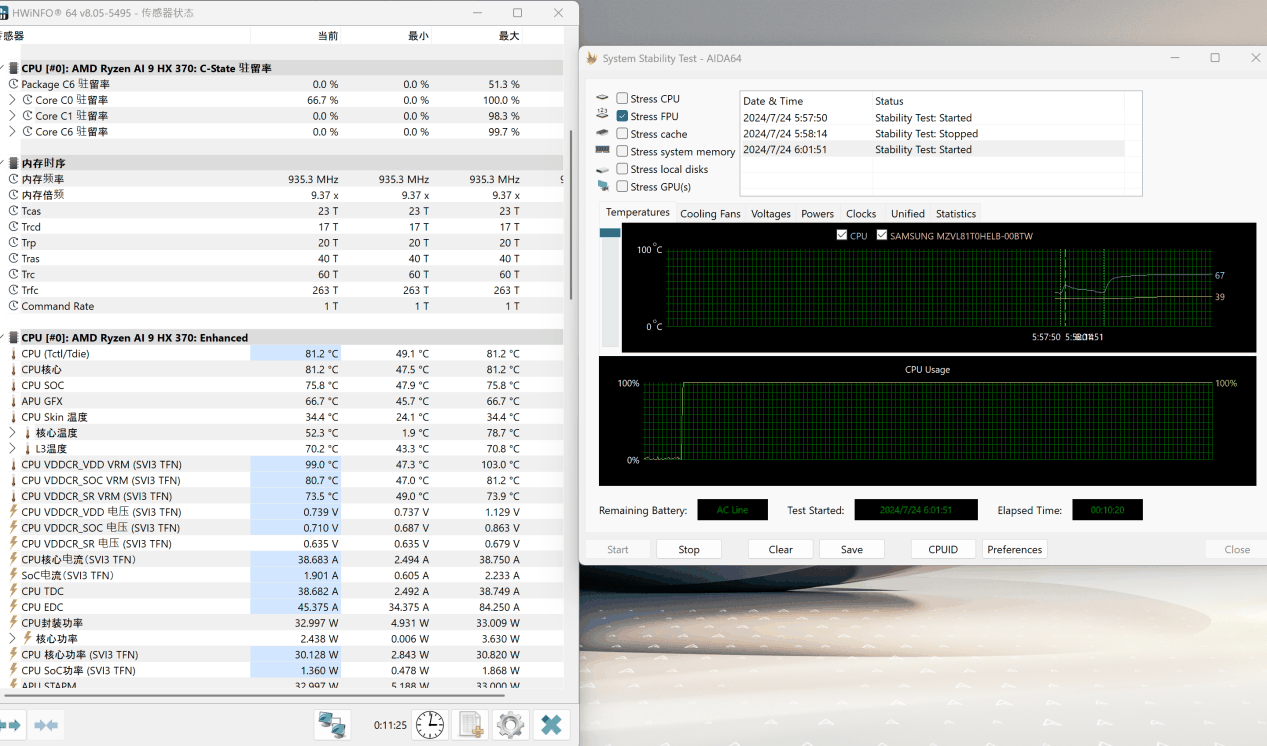
Task: Expand the Core C0 驻留率 row
Action: [13, 100]
